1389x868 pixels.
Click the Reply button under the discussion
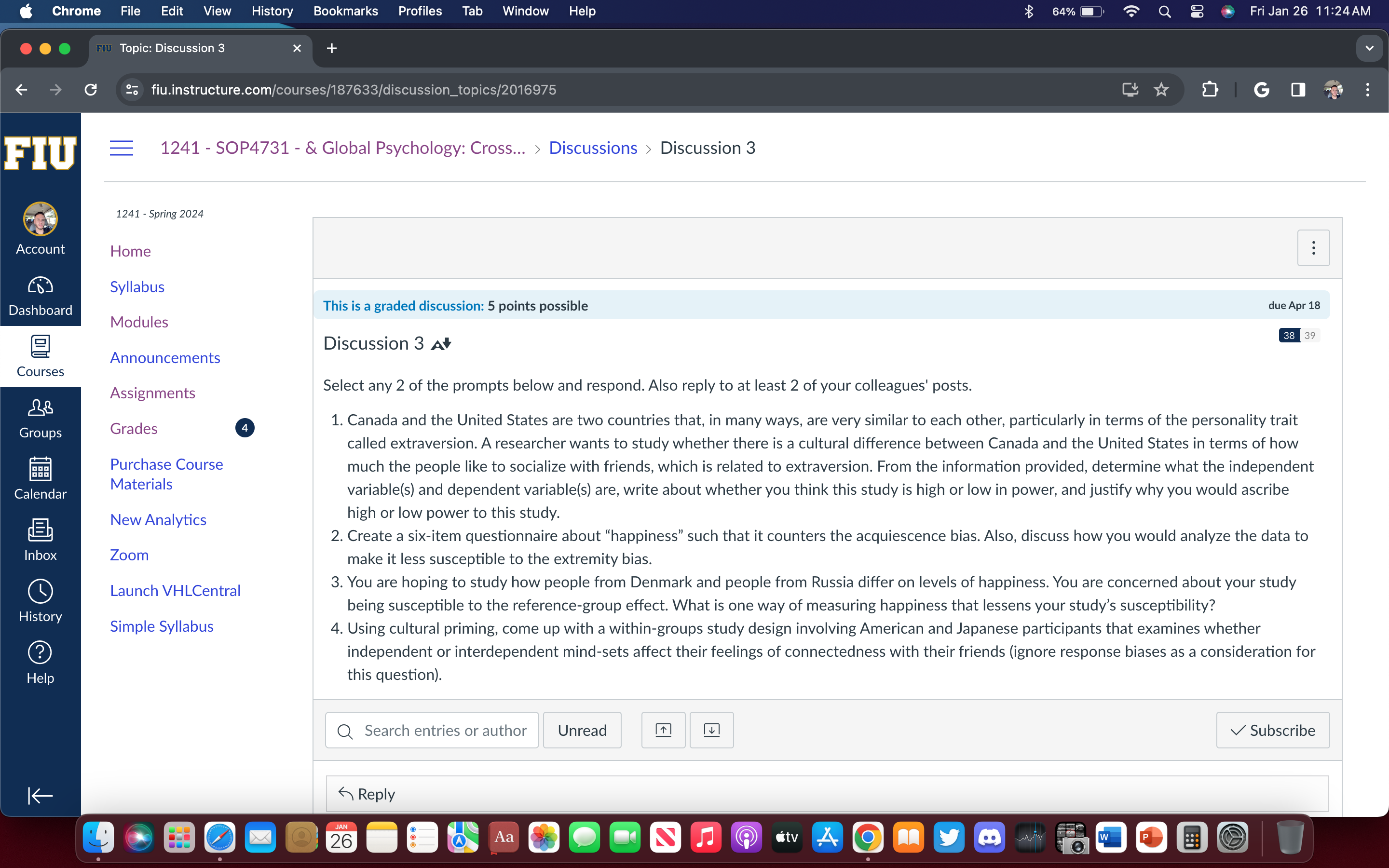coord(368,793)
